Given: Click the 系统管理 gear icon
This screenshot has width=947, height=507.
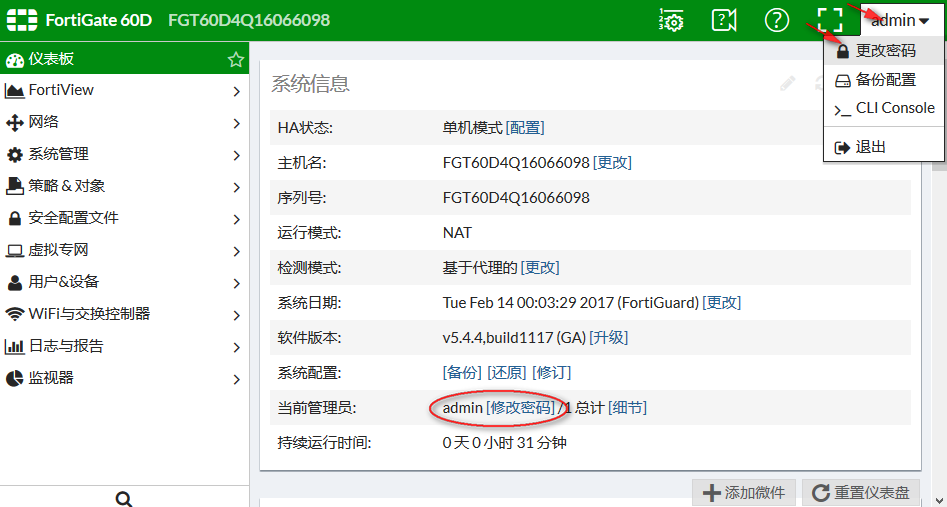Looking at the screenshot, I should 14,155.
